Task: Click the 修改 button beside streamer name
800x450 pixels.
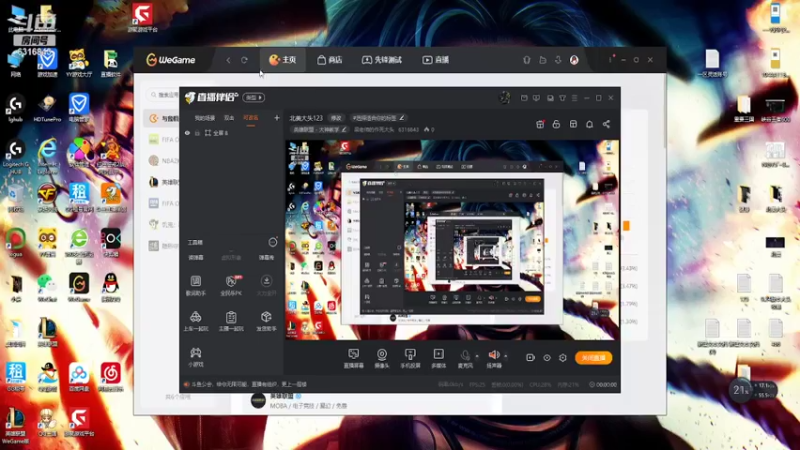Action: click(336, 118)
